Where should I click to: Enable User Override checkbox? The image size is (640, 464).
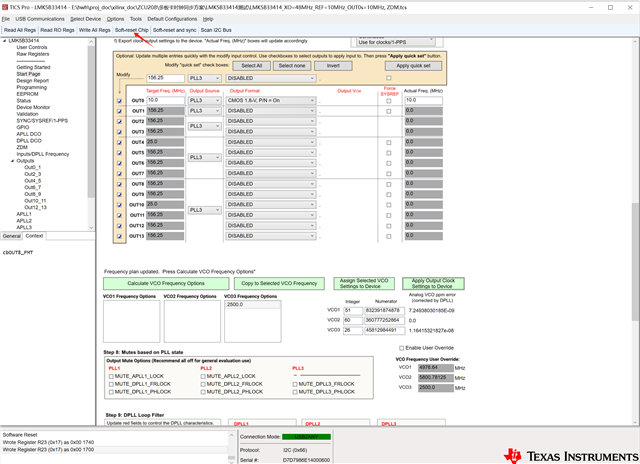[x=401, y=348]
